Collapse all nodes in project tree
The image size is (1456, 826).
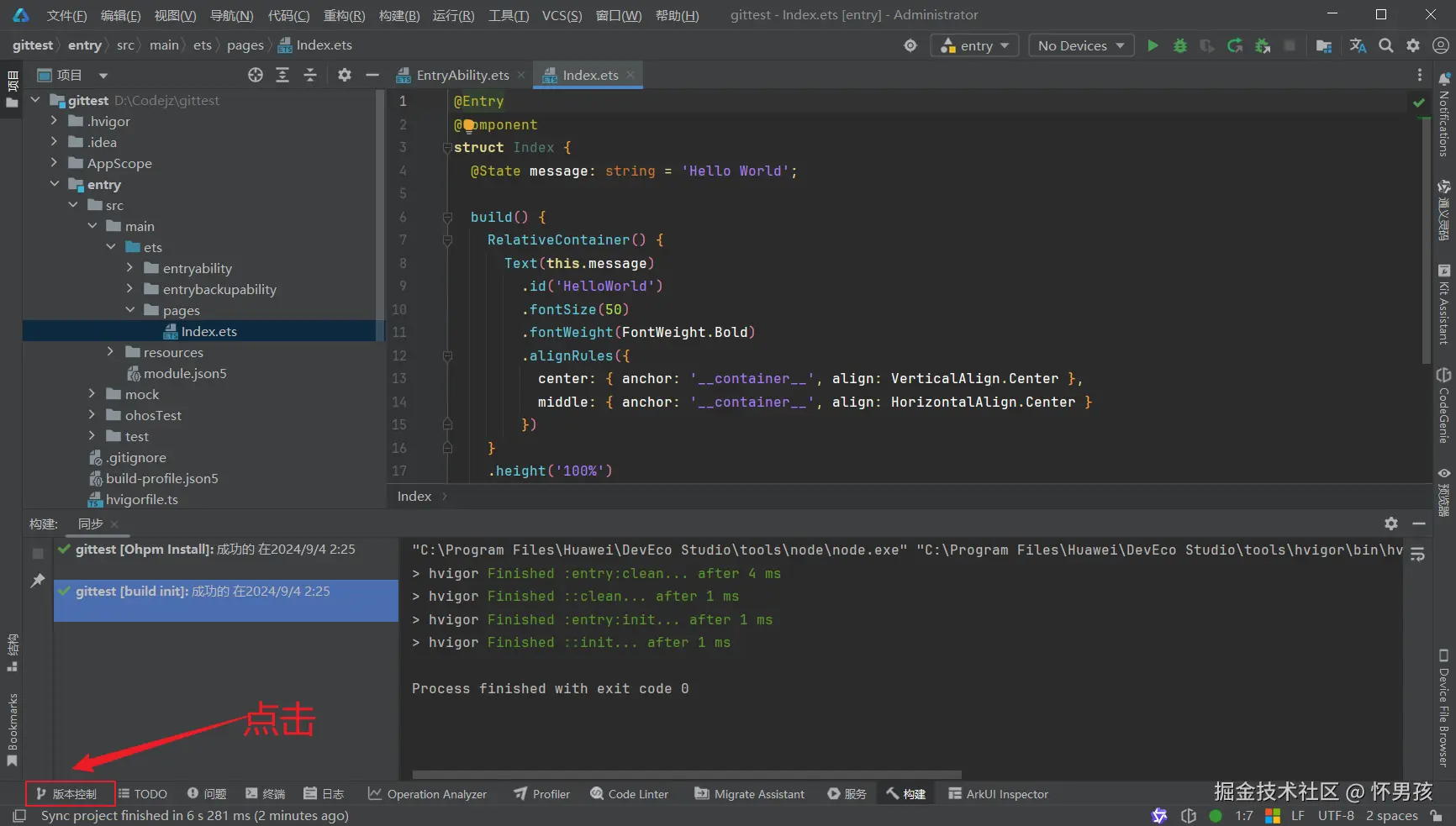(x=310, y=76)
